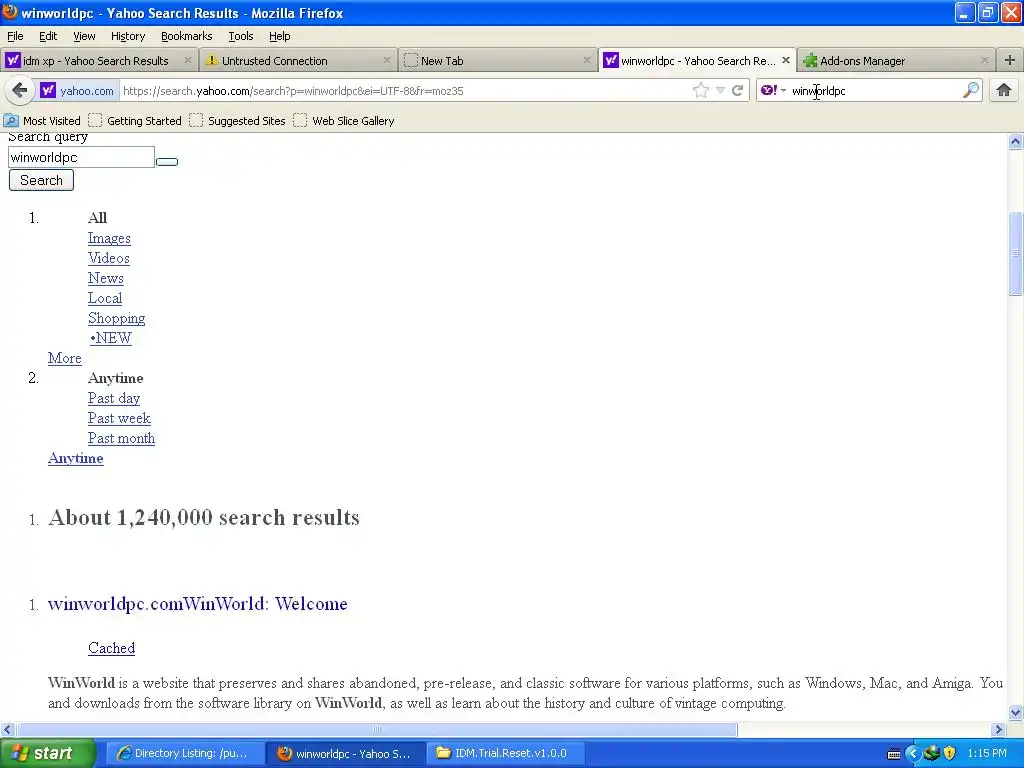Screen dimensions: 1024x768
Task: Click the yahoo.com site identity button
Action: point(77,90)
